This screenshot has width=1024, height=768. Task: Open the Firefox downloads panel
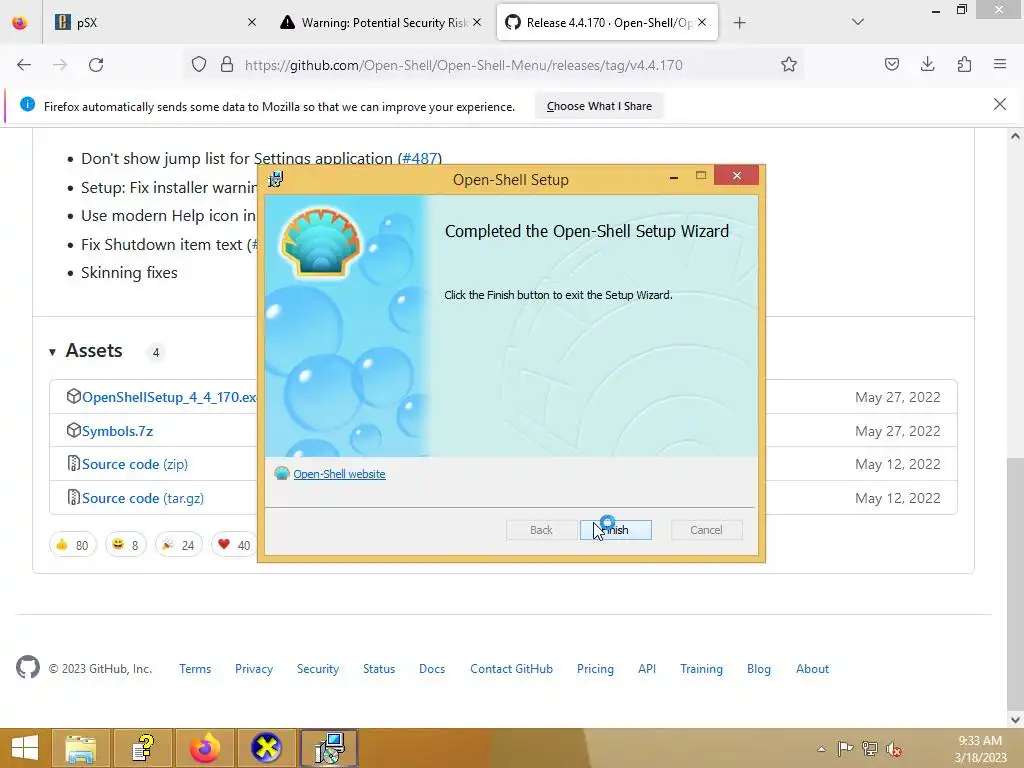(927, 64)
